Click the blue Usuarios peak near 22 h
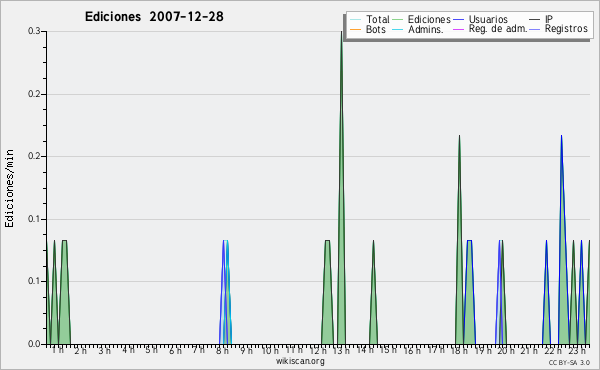The width and height of the screenshot is (600, 370). 561,136
